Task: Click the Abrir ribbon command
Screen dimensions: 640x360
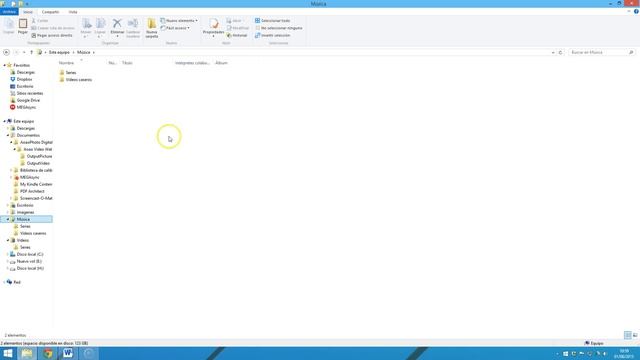Action: pyautogui.click(x=234, y=20)
